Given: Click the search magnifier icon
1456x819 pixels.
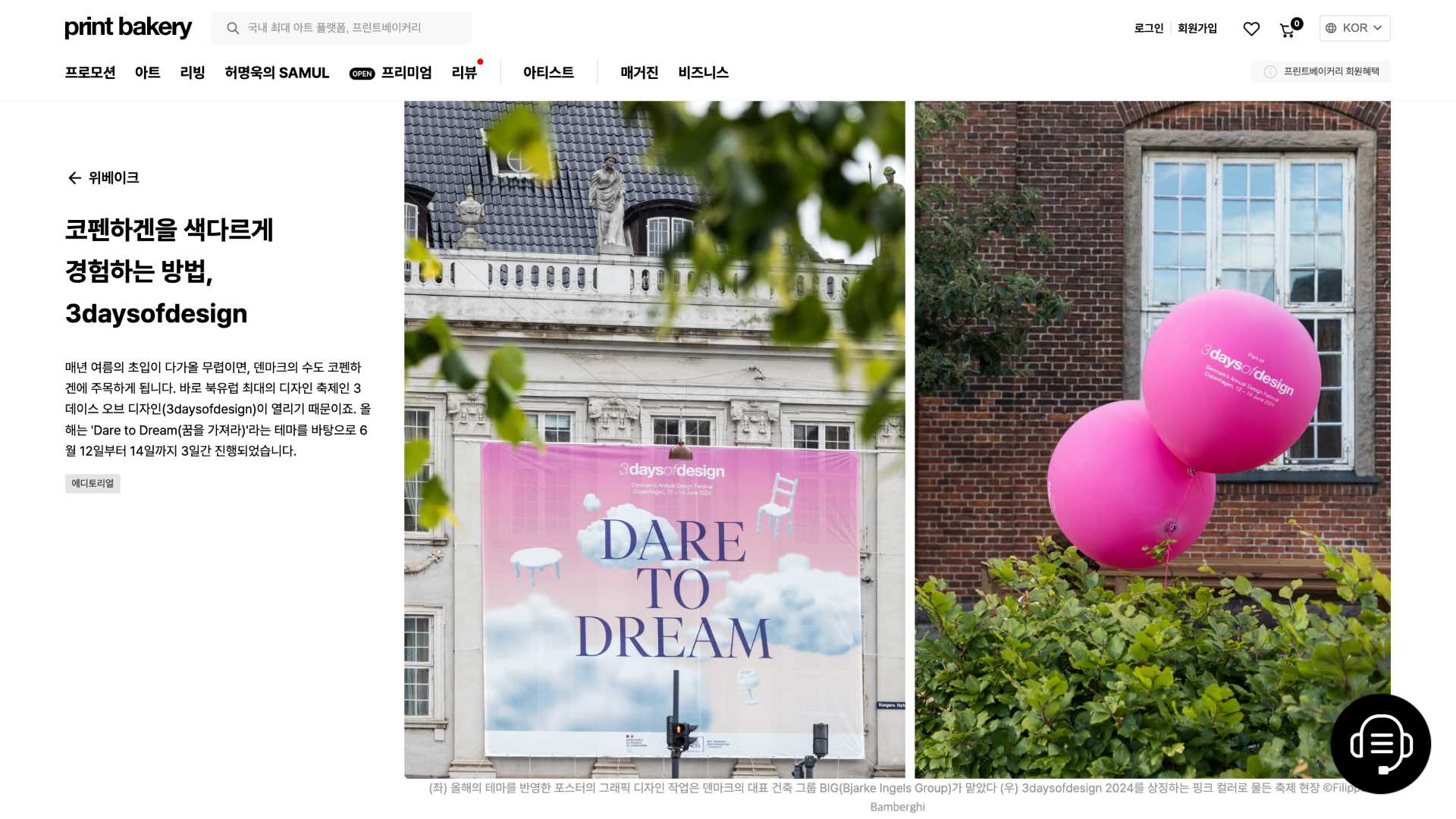Looking at the screenshot, I should (x=233, y=28).
